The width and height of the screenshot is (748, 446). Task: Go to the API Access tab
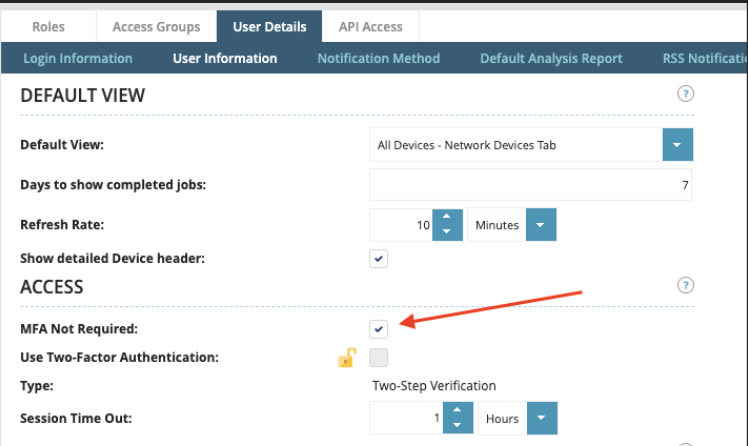pyautogui.click(x=370, y=27)
